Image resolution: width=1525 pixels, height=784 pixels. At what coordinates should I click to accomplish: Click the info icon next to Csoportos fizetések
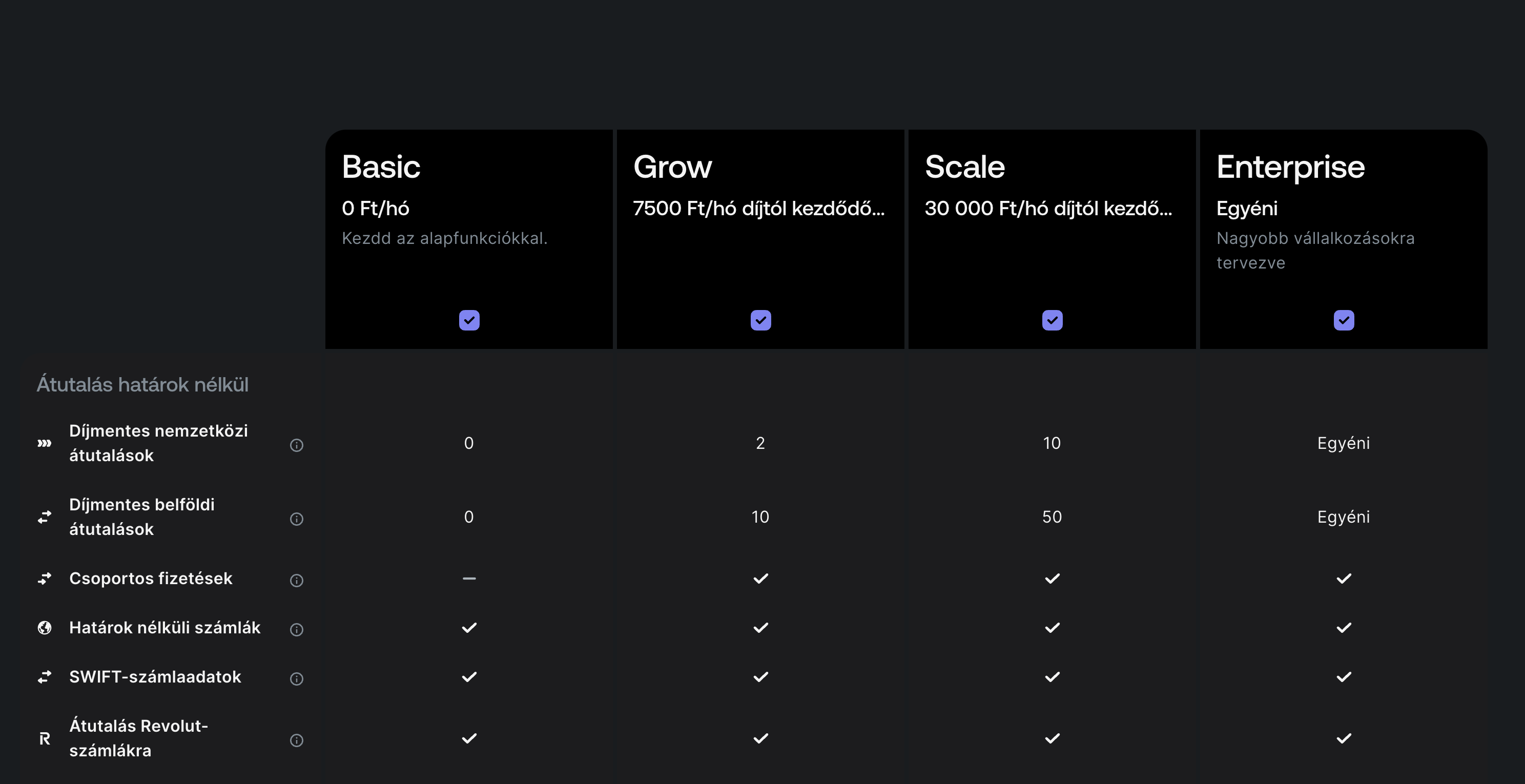pyautogui.click(x=297, y=579)
